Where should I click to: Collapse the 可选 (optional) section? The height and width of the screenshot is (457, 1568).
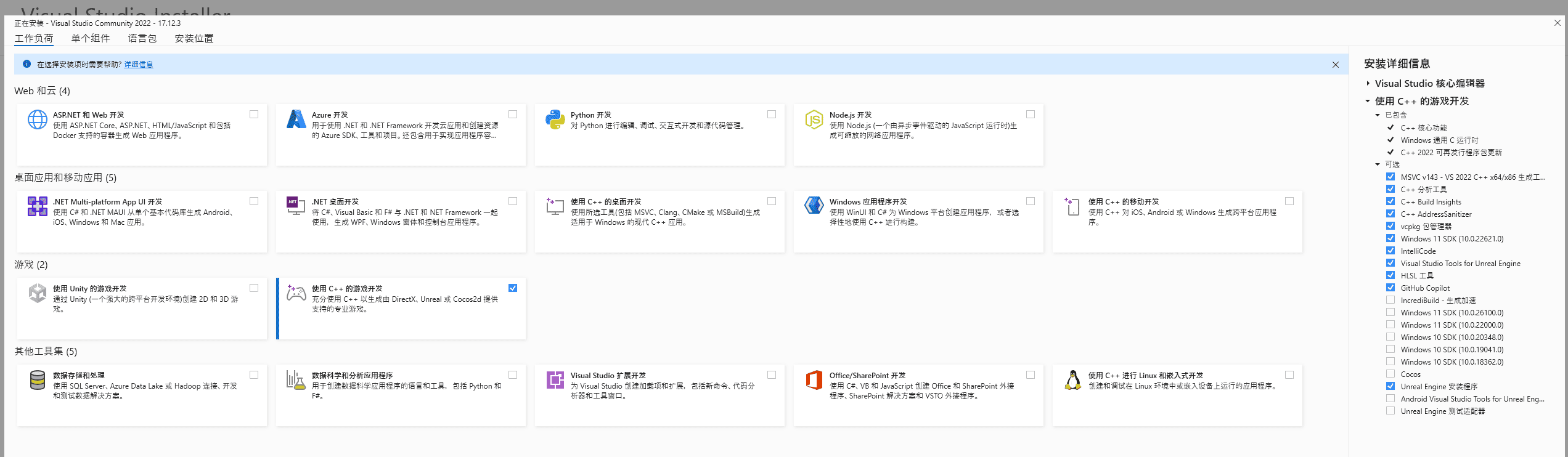[1378, 164]
